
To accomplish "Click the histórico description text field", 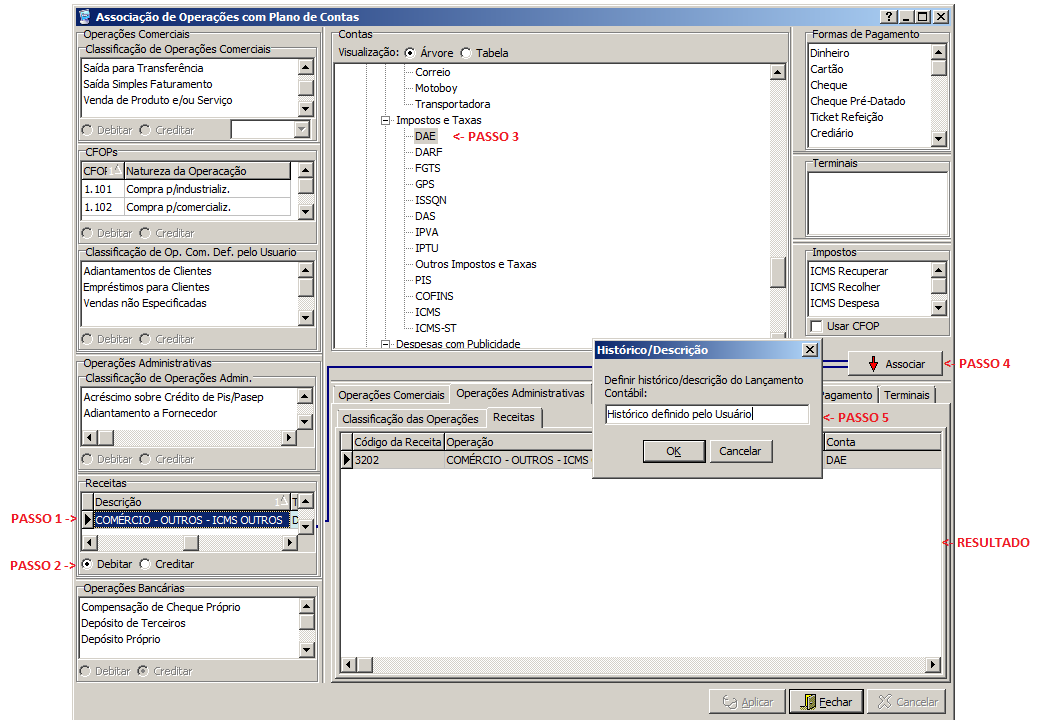I will (x=706, y=414).
